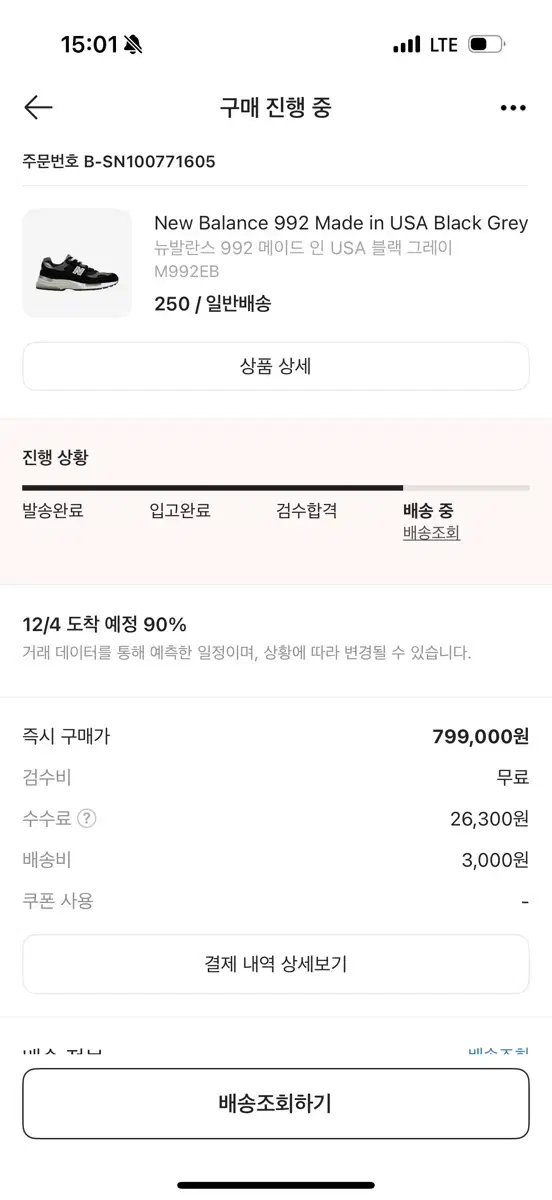This screenshot has height=1200, width=552.
Task: Click the 배송조회 link under 배송 중
Action: (431, 533)
